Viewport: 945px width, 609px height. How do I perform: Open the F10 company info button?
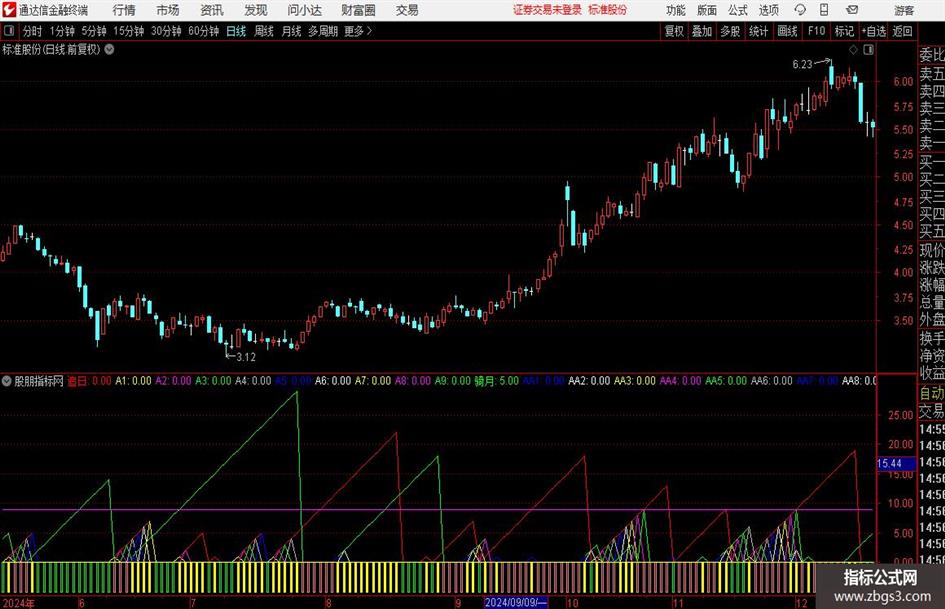pyautogui.click(x=817, y=31)
